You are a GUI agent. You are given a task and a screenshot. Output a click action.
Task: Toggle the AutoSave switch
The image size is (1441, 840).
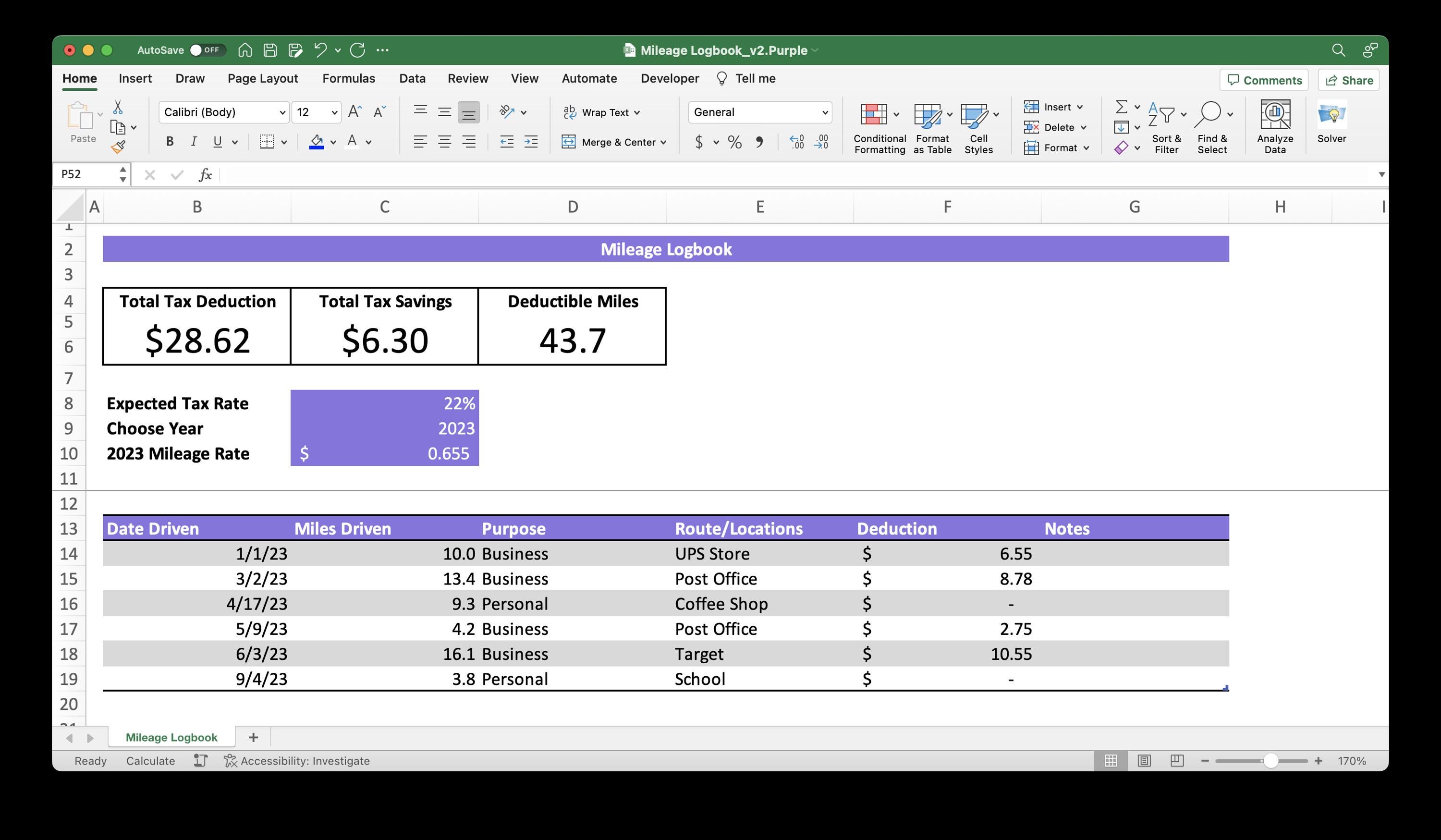pos(207,50)
